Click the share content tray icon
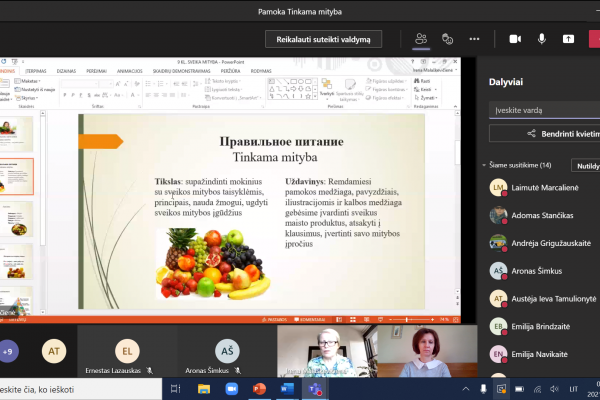The image size is (600, 400). pos(568,39)
